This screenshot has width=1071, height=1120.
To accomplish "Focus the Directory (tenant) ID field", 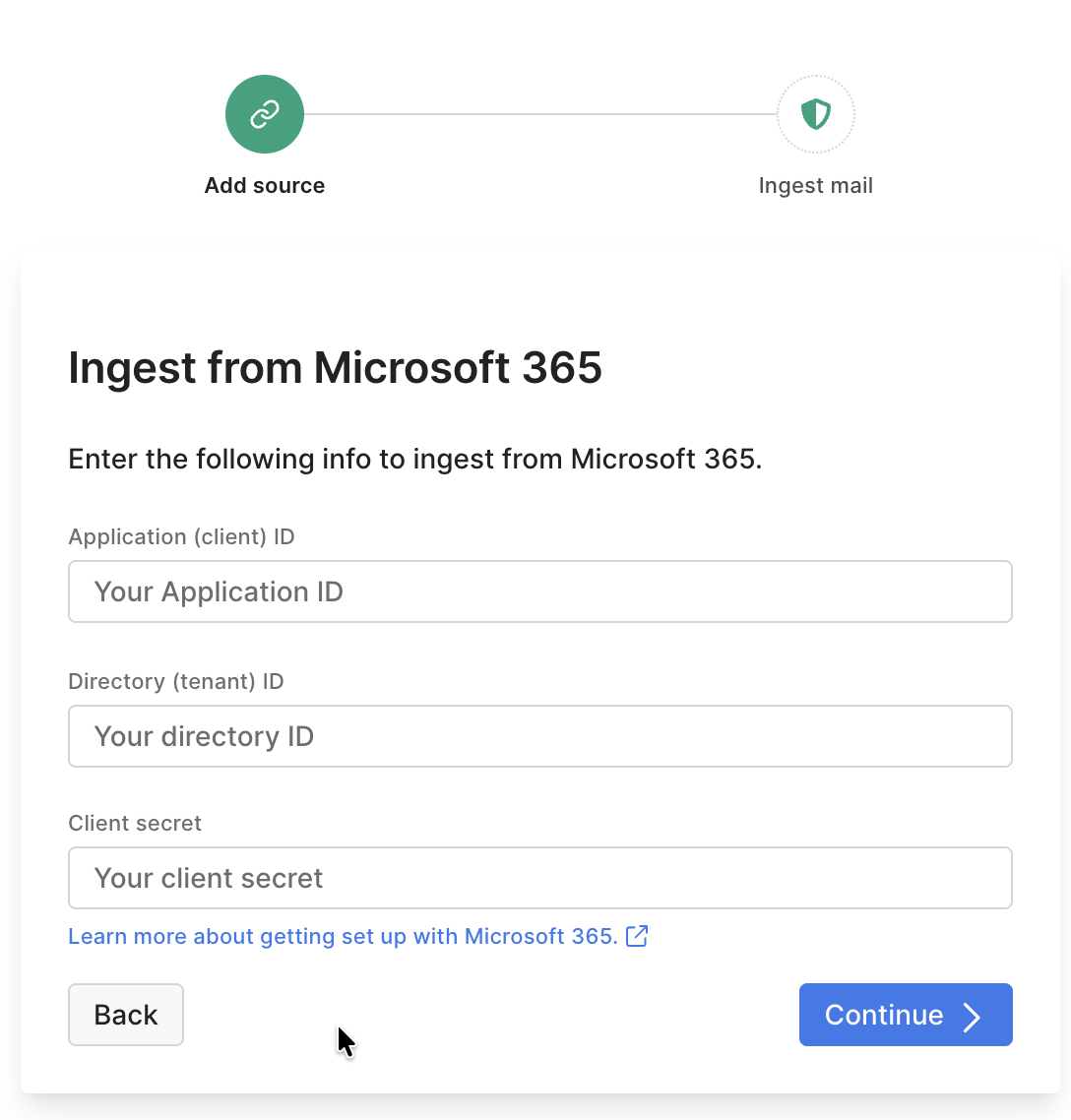I will [x=540, y=736].
